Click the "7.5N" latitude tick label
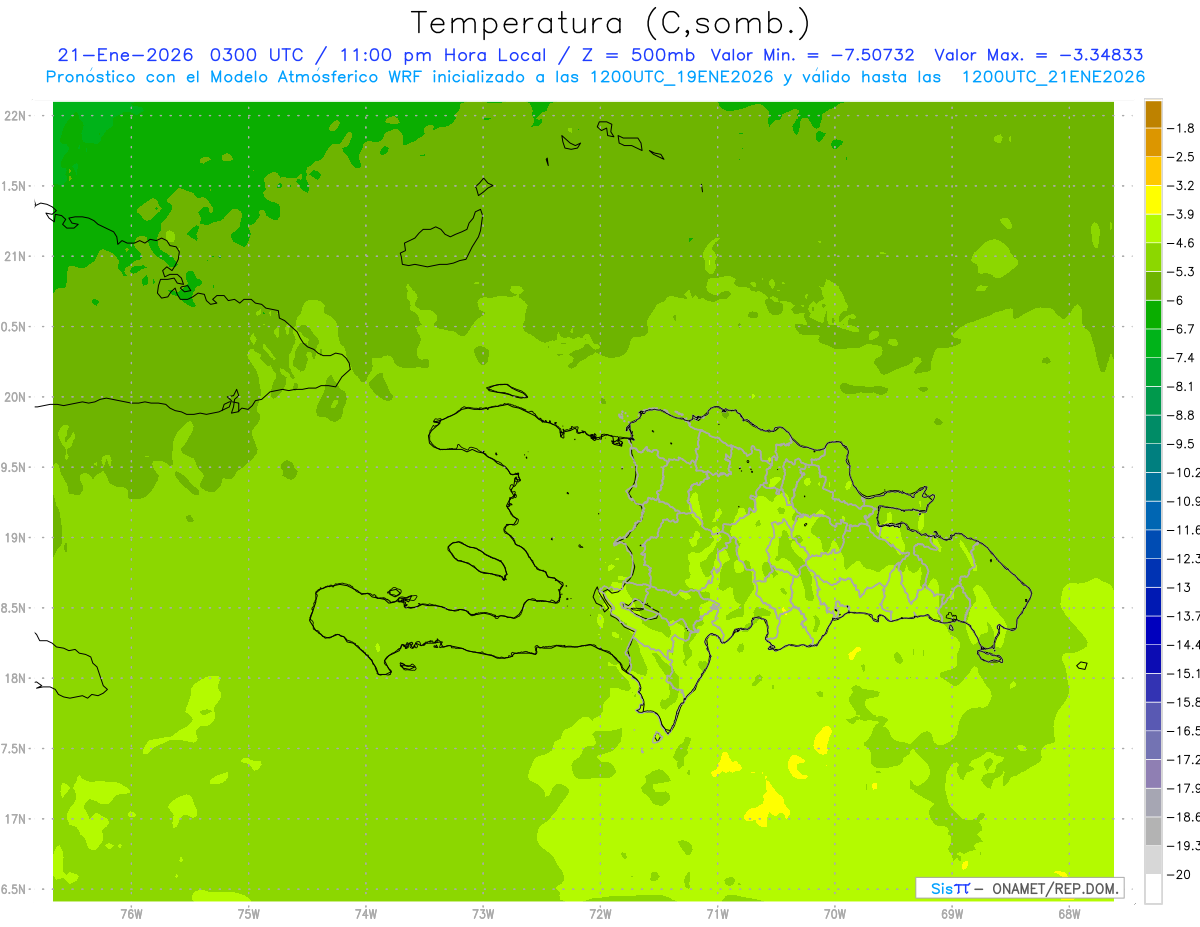The width and height of the screenshot is (1200, 927). click(x=15, y=749)
